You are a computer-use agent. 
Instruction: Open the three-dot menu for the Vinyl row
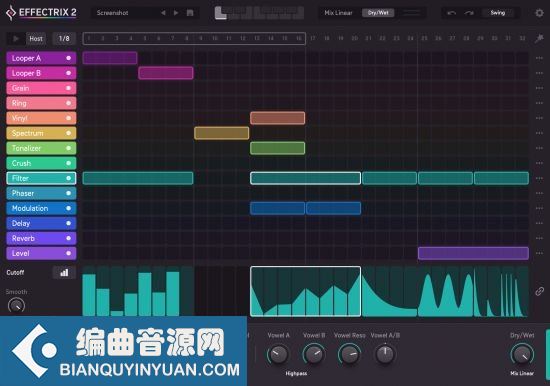(539, 118)
